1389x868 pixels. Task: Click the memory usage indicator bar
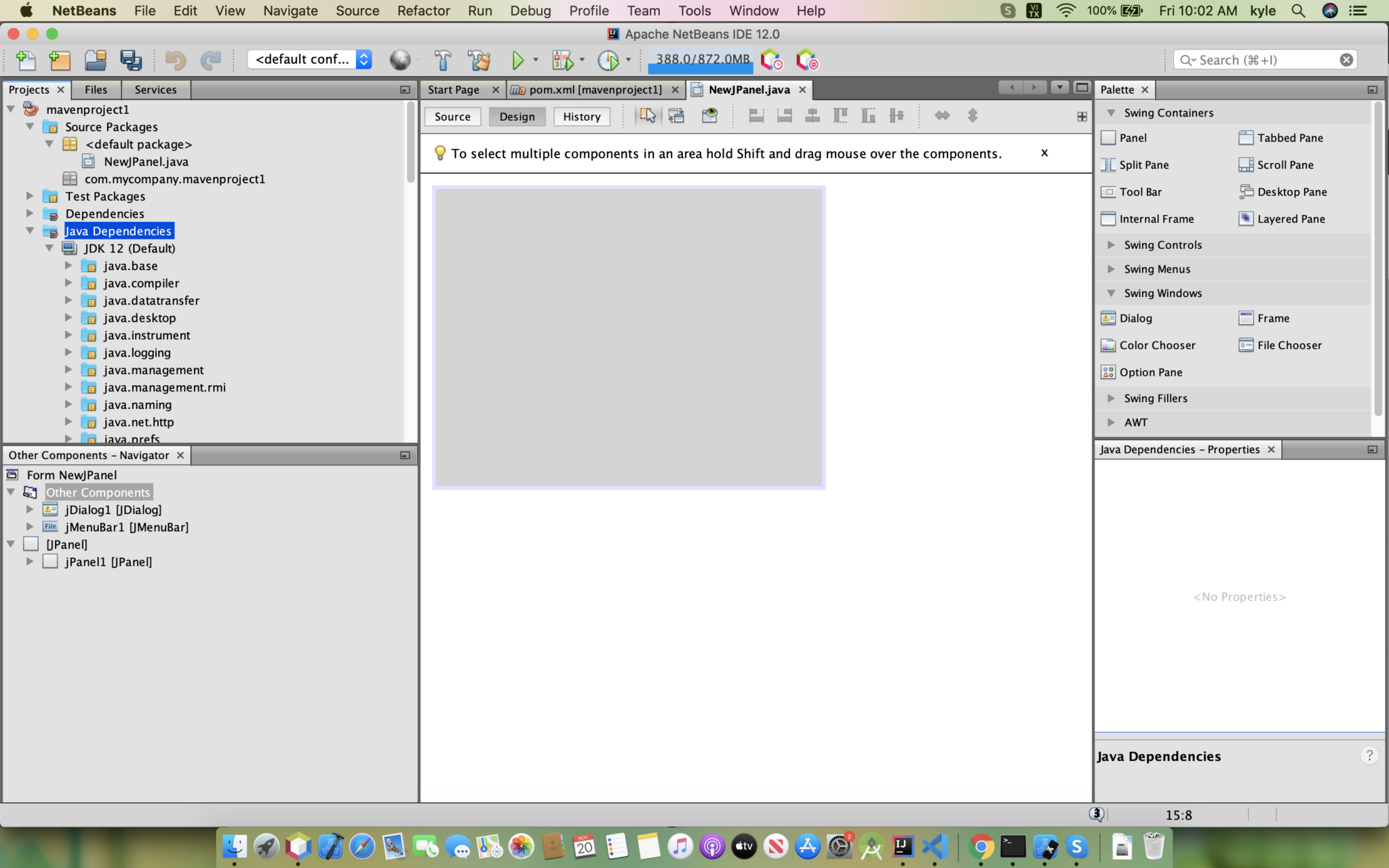(701, 60)
